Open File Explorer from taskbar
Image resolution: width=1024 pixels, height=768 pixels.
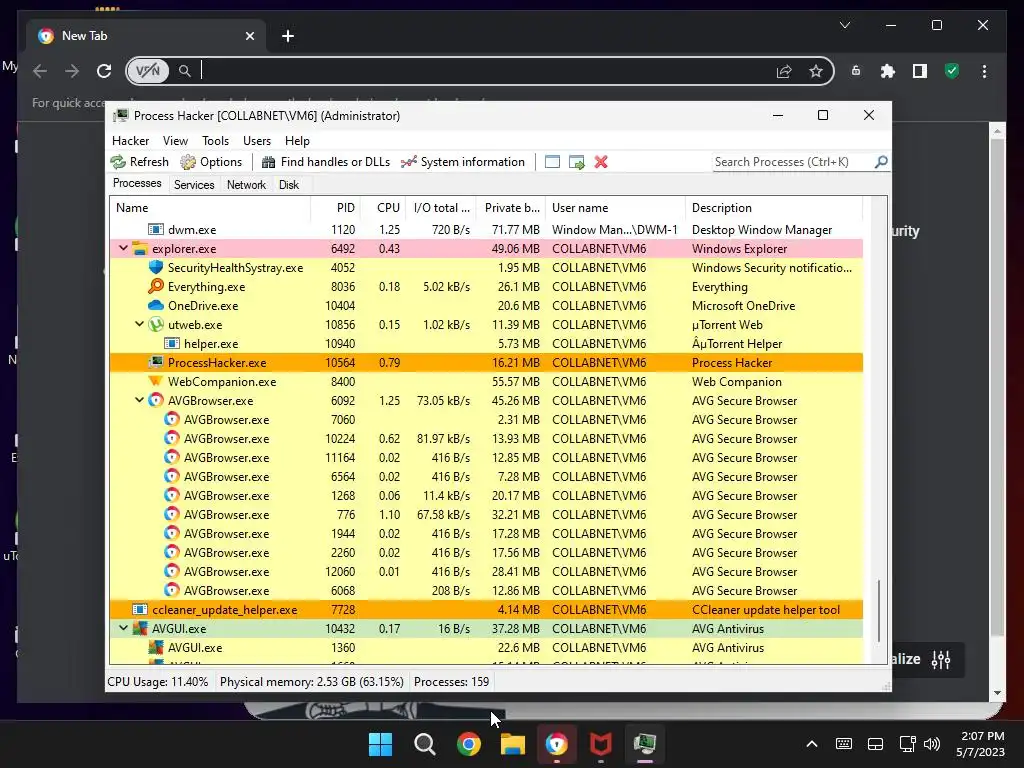pos(513,744)
